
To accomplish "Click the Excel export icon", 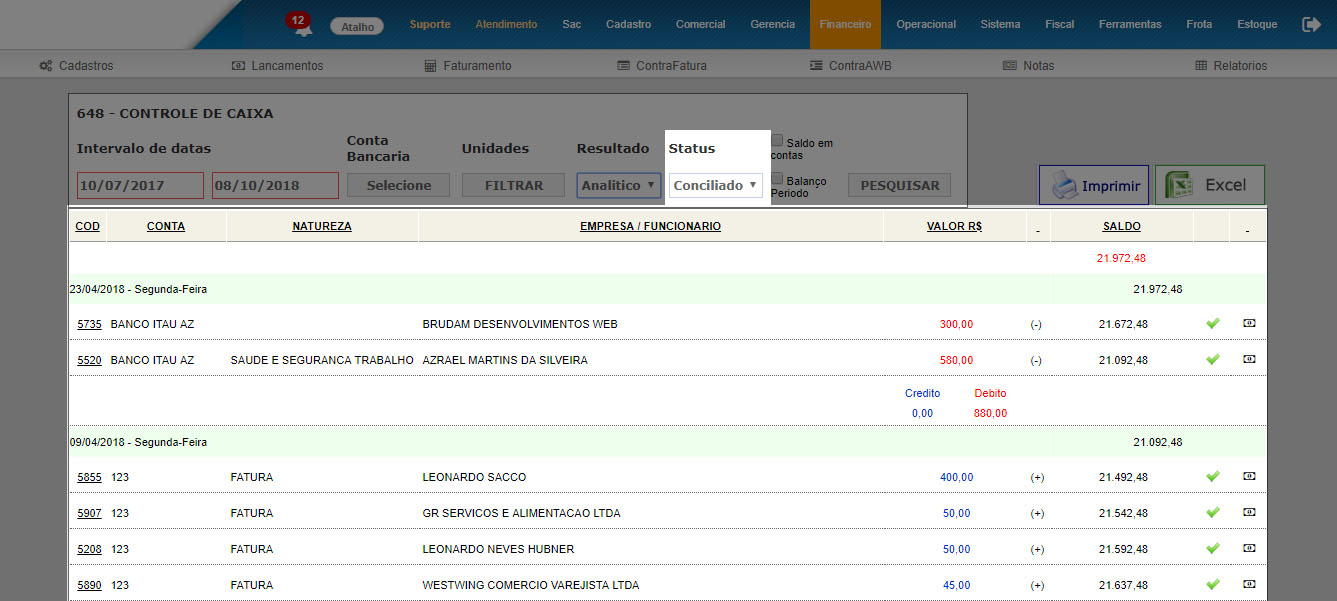I will coord(1181,185).
